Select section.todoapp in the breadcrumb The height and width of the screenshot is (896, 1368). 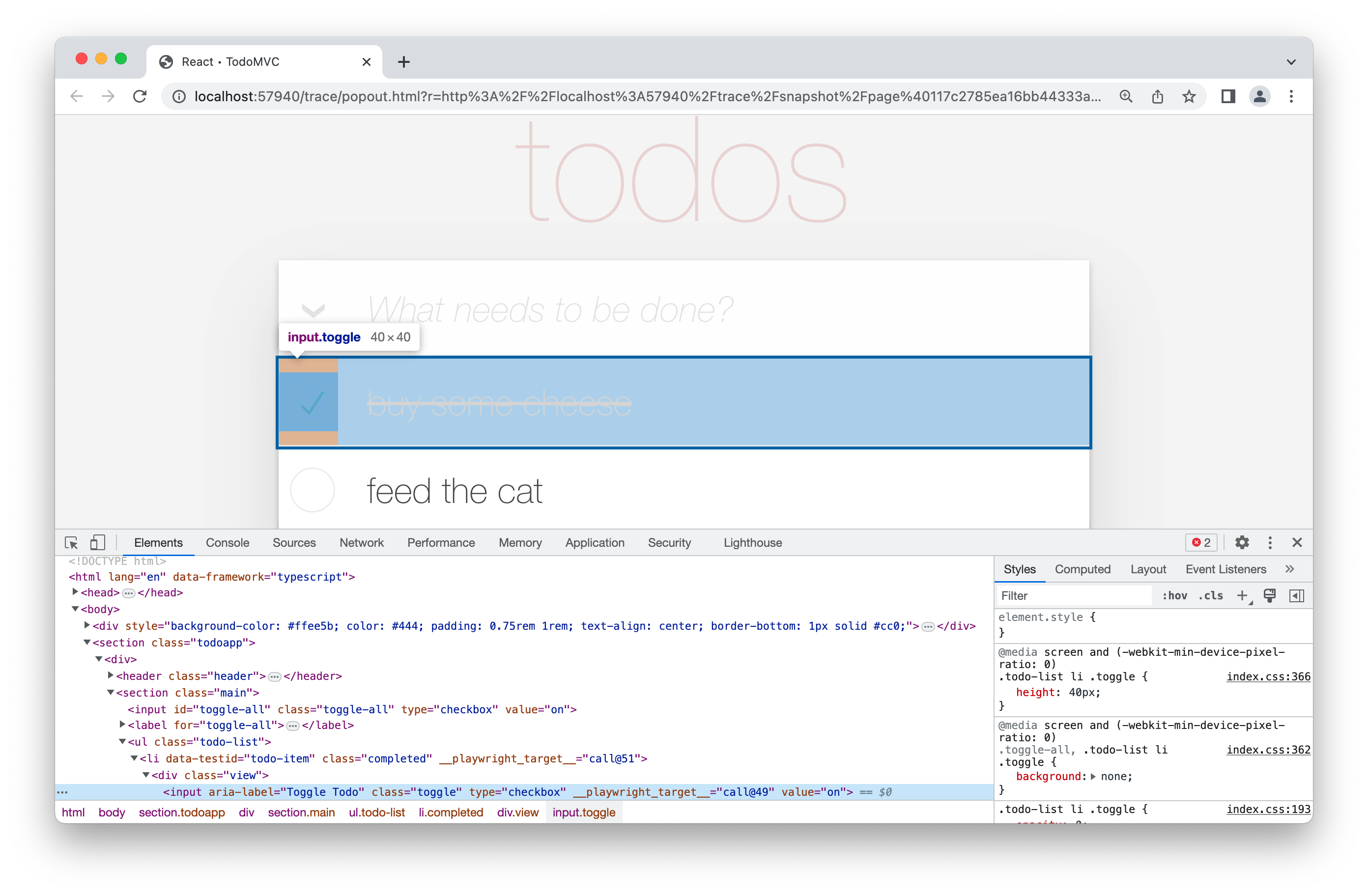coord(182,812)
